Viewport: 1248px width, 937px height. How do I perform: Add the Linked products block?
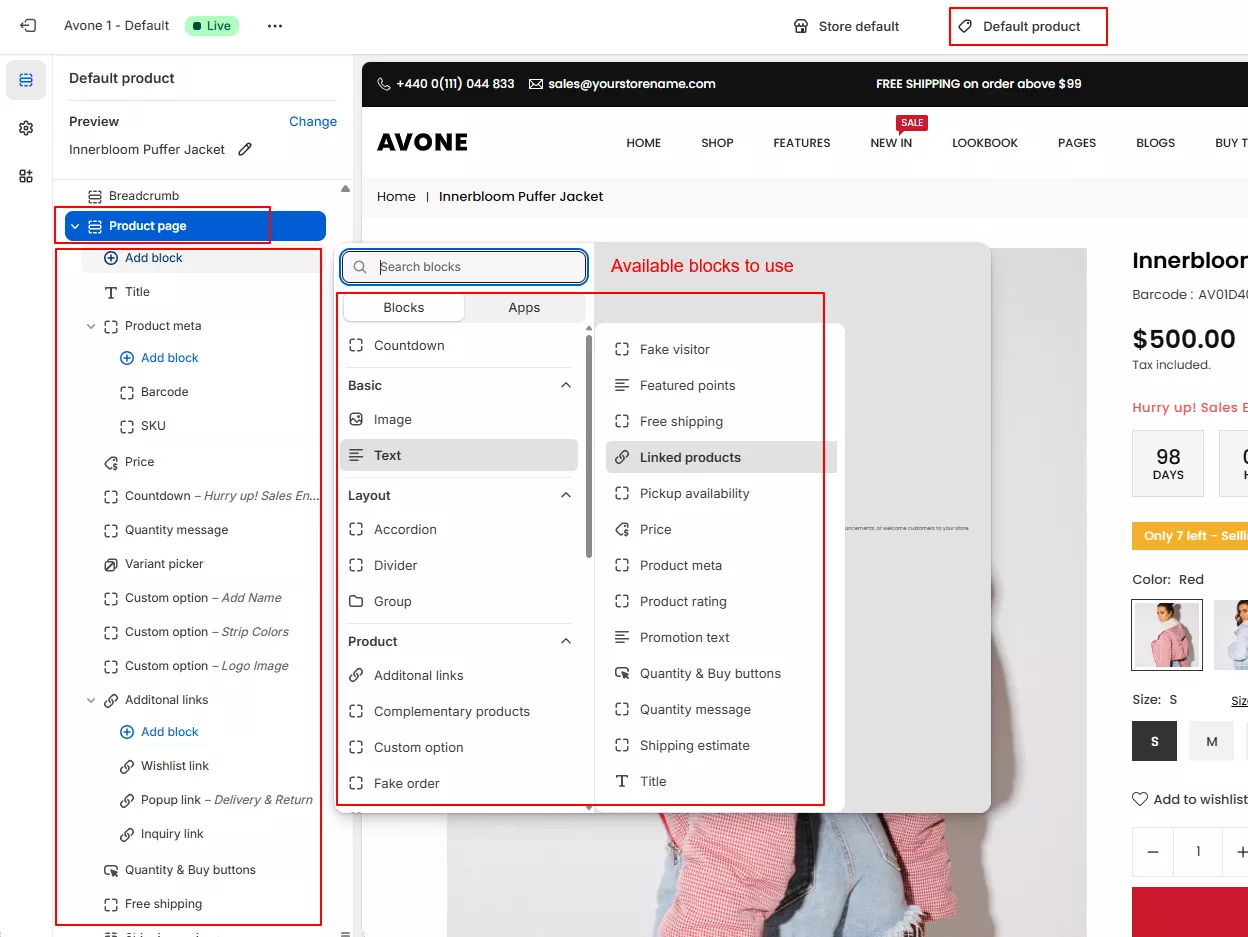pyautogui.click(x=690, y=457)
